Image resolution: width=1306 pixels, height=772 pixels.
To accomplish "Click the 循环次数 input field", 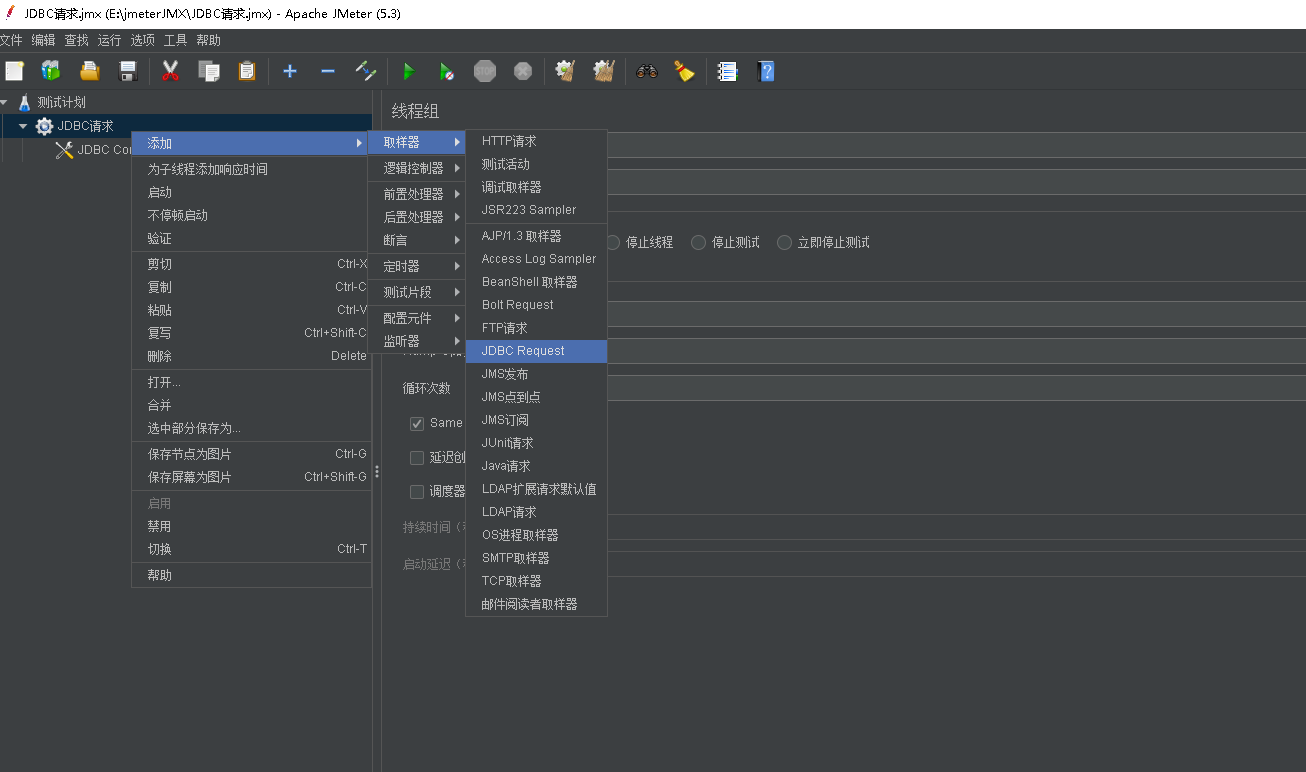I will 955,388.
